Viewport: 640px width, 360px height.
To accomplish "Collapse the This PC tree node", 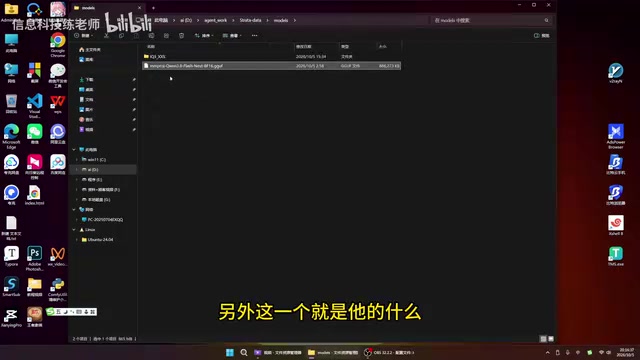I will (74, 150).
